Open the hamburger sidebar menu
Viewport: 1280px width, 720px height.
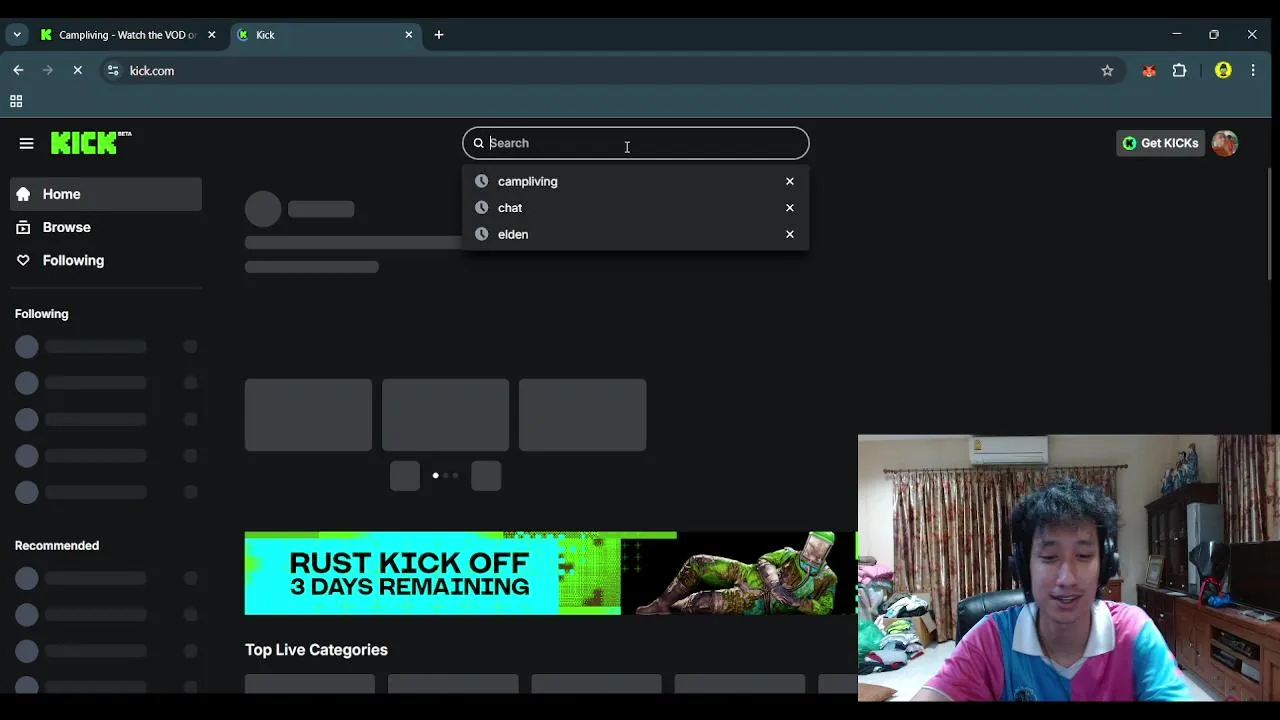[x=26, y=143]
